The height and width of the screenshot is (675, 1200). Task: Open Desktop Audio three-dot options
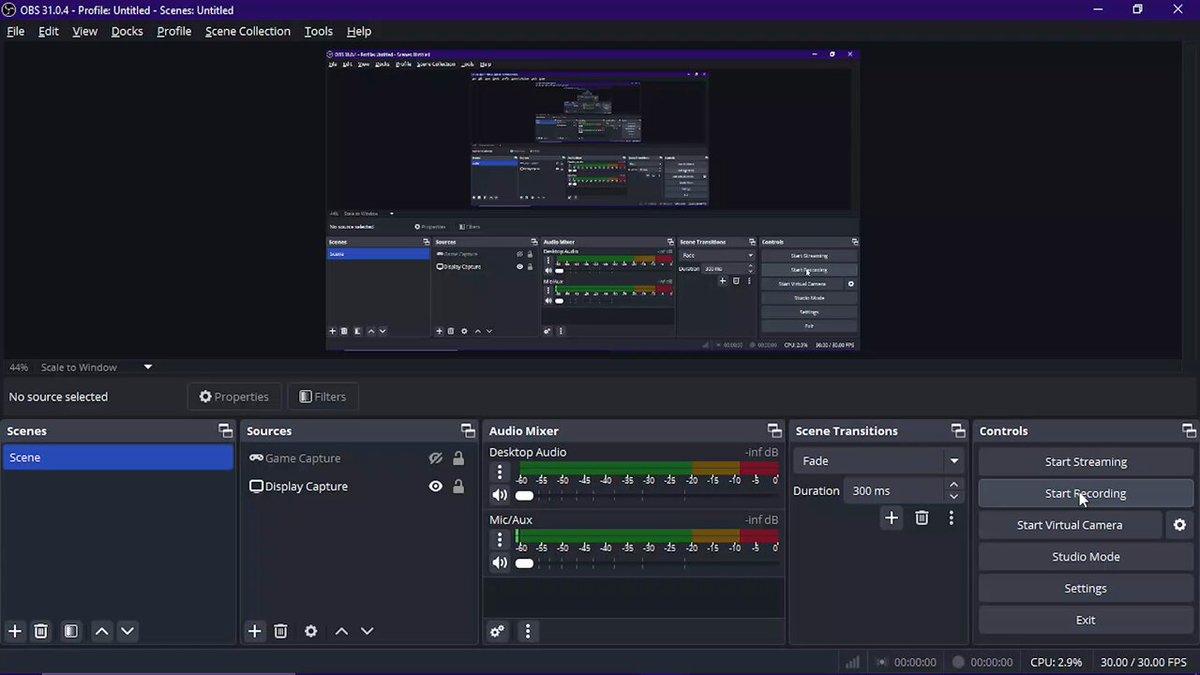click(x=500, y=472)
